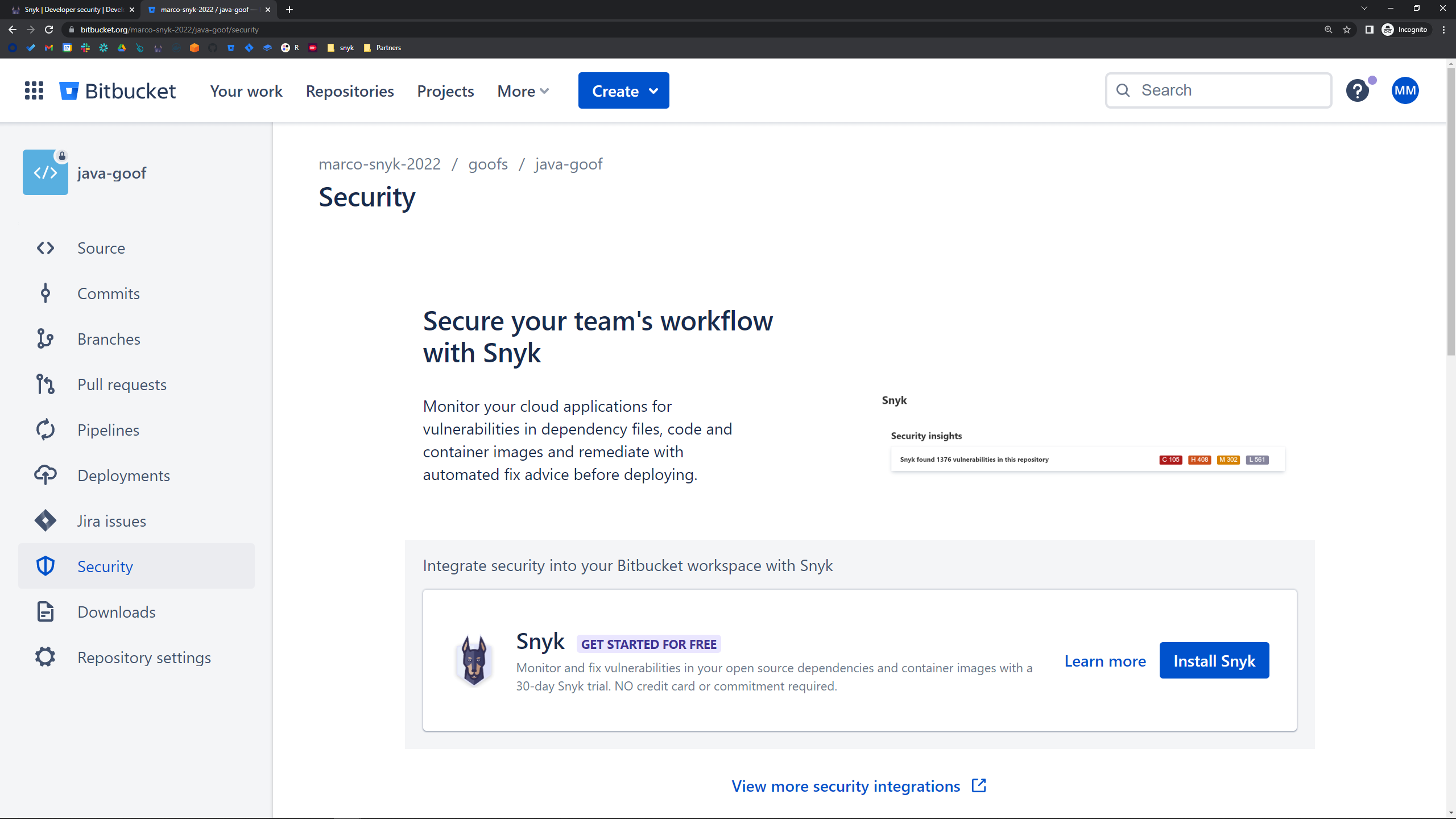The image size is (1456, 819).
Task: Go to Commits in the sidebar
Action: tap(136, 293)
